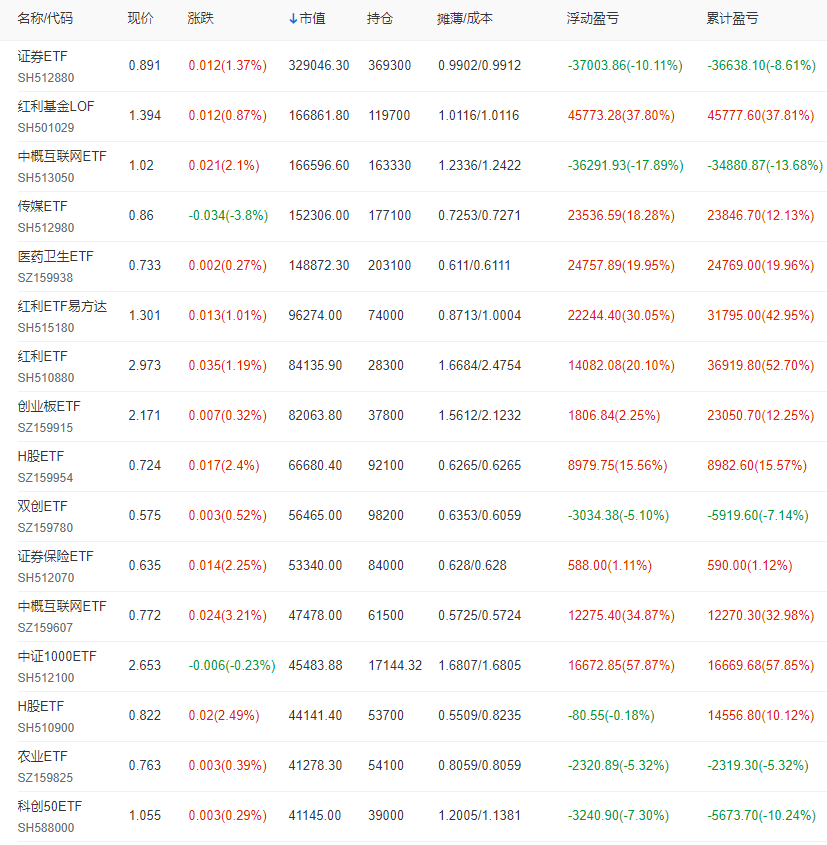Open 医药卫生ETF holding
The width and height of the screenshot is (827, 845).
pos(55,257)
